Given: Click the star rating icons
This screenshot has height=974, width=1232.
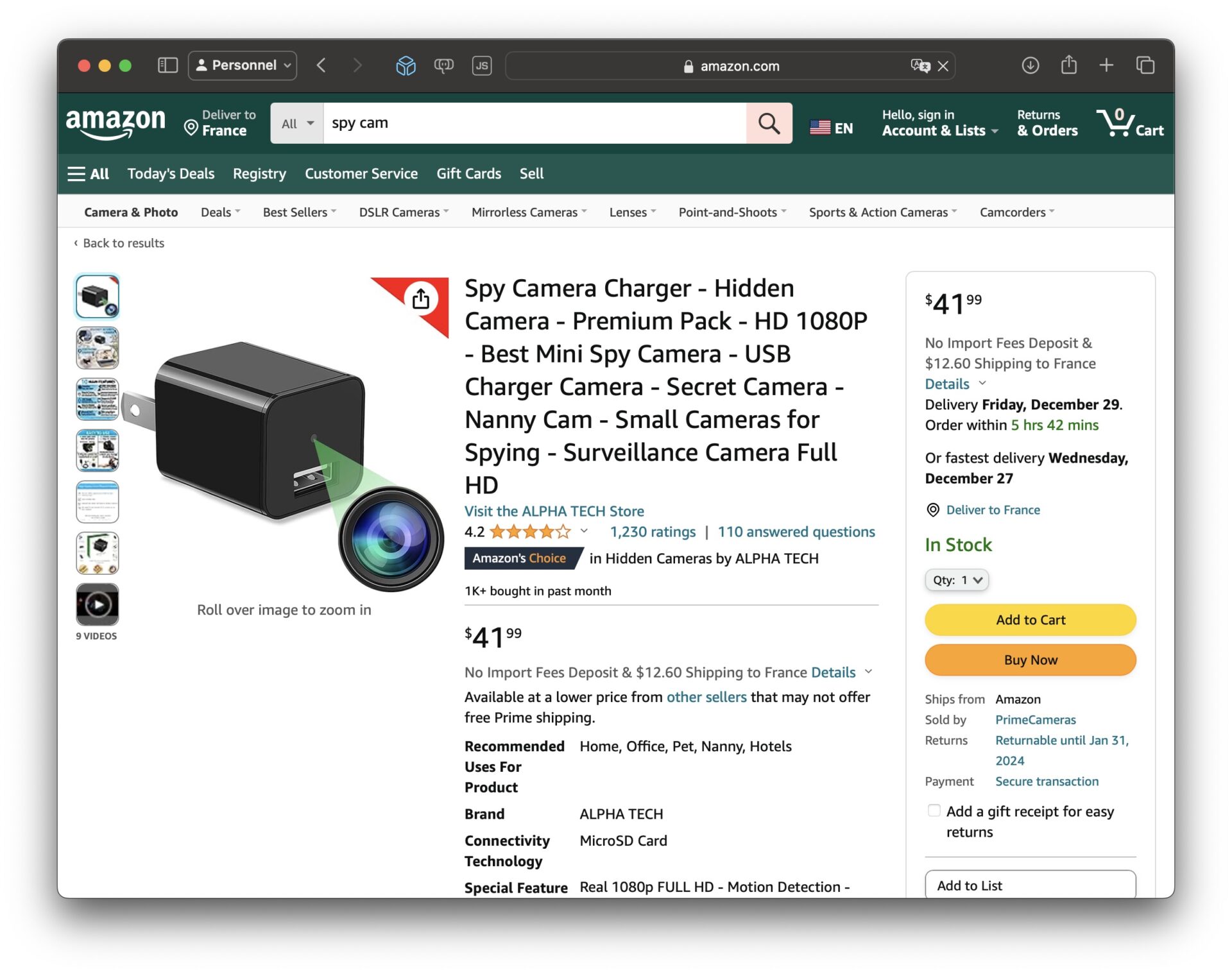Looking at the screenshot, I should click(x=530, y=532).
